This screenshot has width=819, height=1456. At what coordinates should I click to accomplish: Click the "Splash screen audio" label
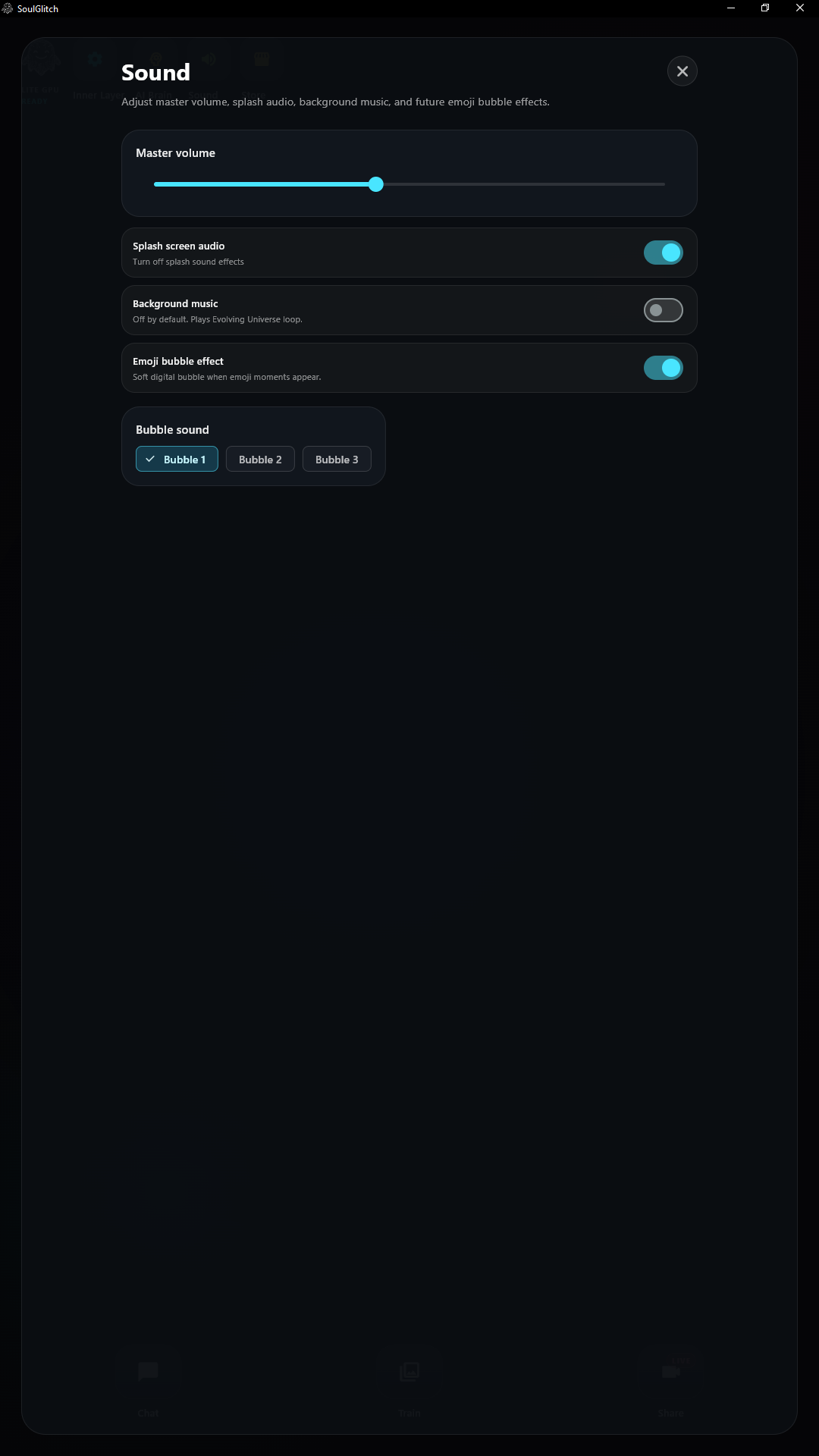click(178, 246)
